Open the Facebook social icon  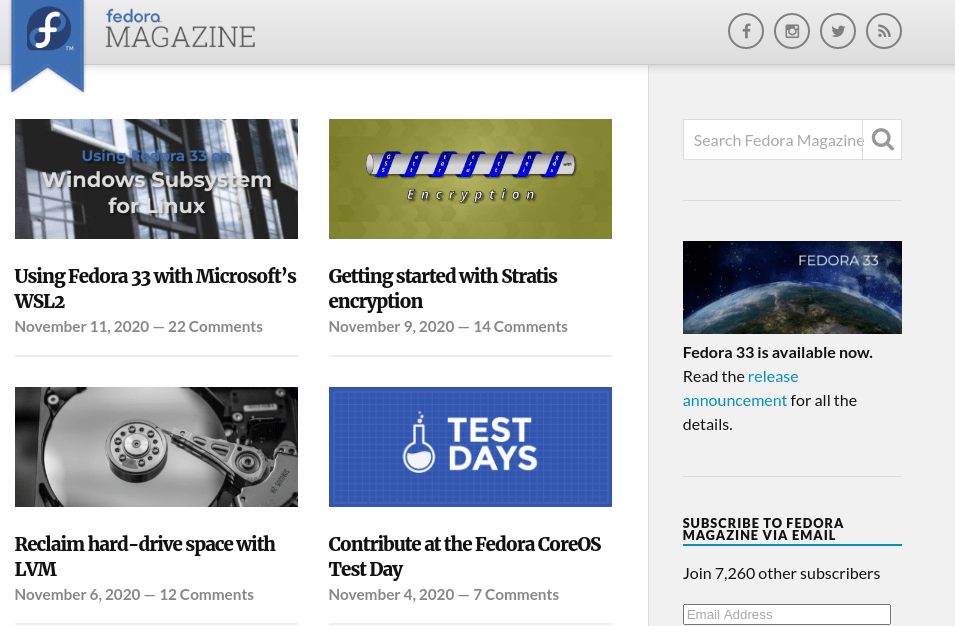[x=746, y=31]
